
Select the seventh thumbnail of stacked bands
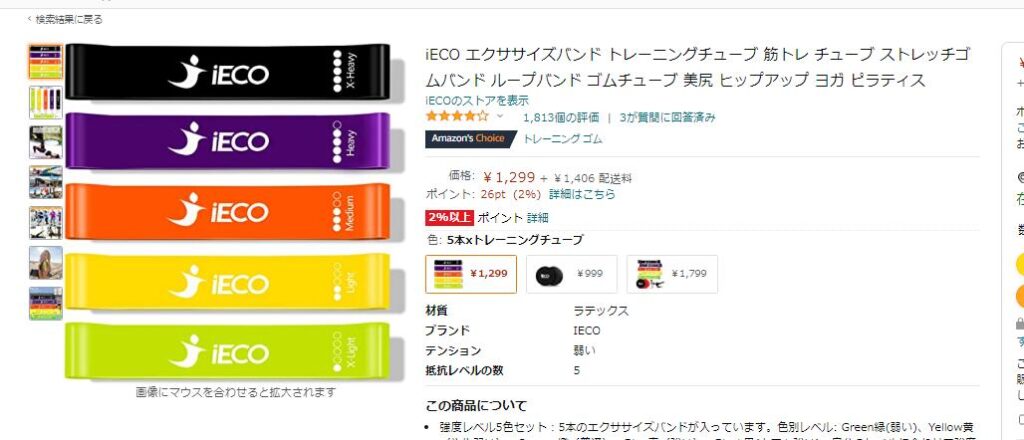pos(46,304)
